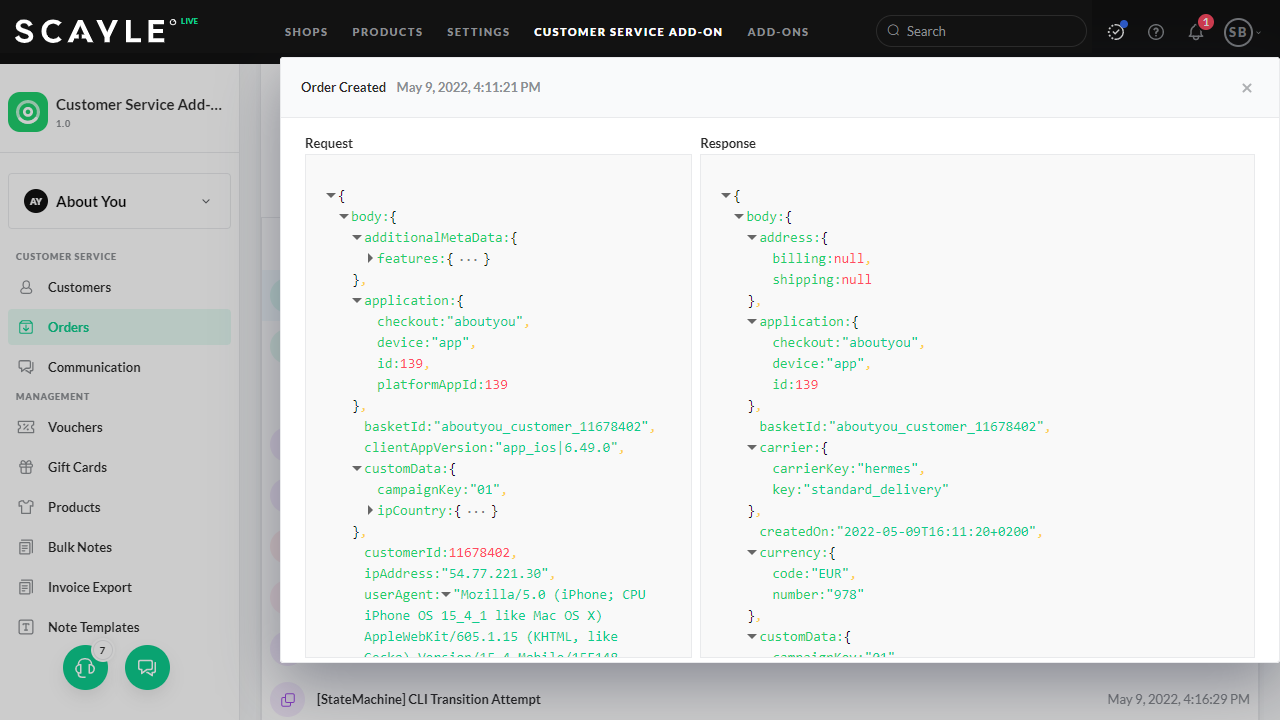Click the Search input field

(x=990, y=31)
